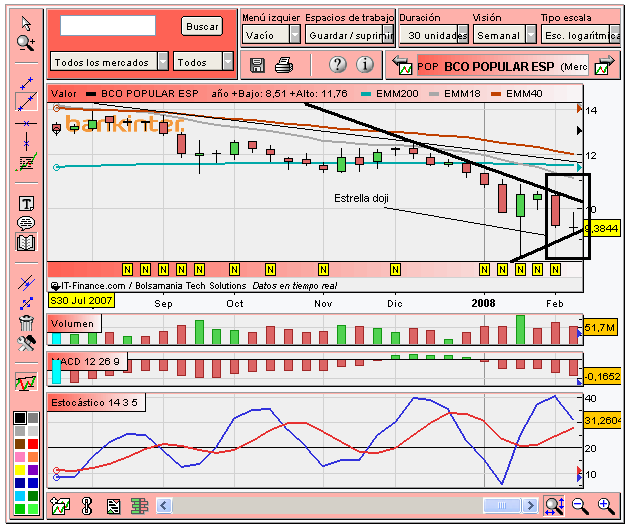Image resolution: width=629 pixels, height=527 pixels.
Task: Open the list document icon in bottom toolbar
Action: tap(113, 507)
